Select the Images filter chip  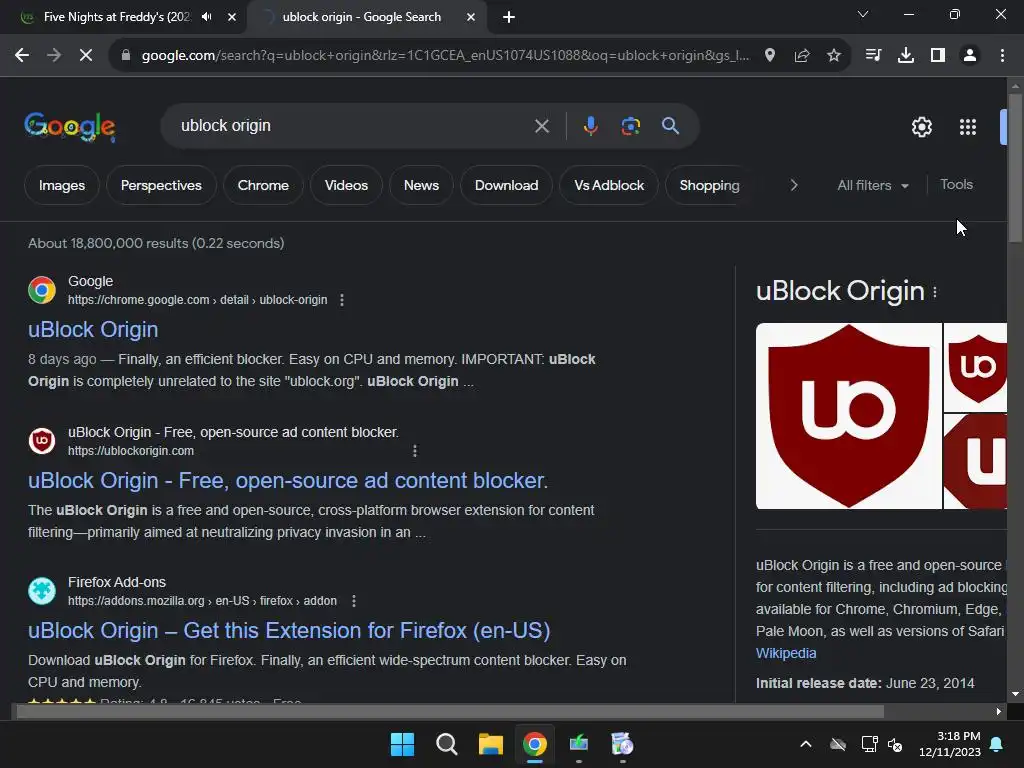pyautogui.click(x=62, y=185)
